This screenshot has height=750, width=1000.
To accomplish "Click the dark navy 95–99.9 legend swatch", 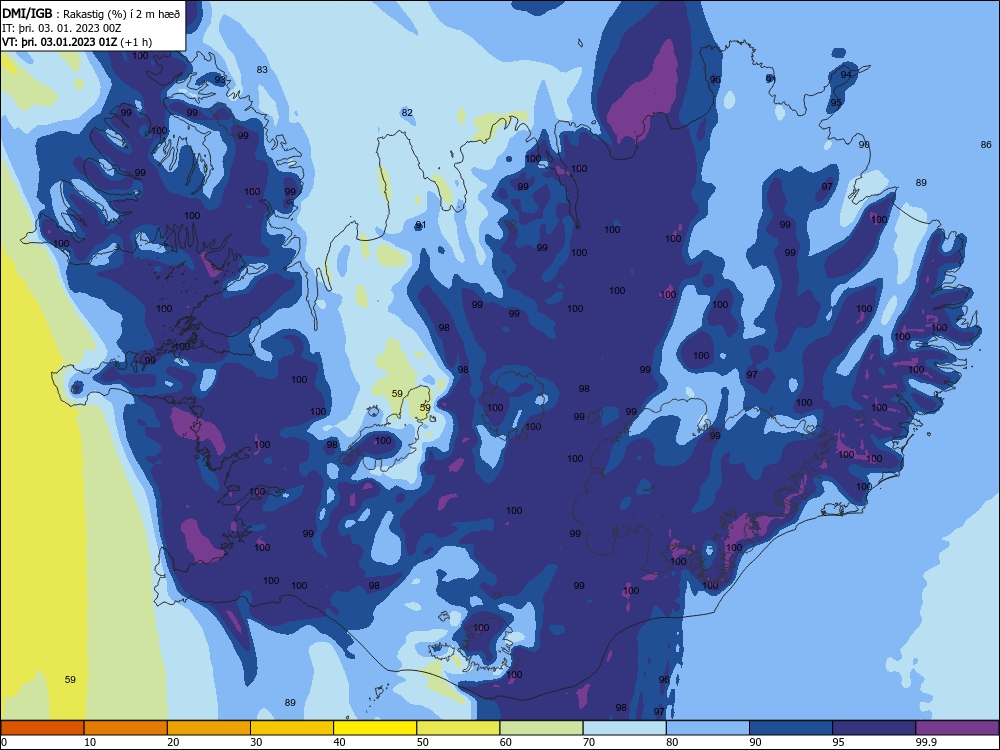I will click(874, 728).
